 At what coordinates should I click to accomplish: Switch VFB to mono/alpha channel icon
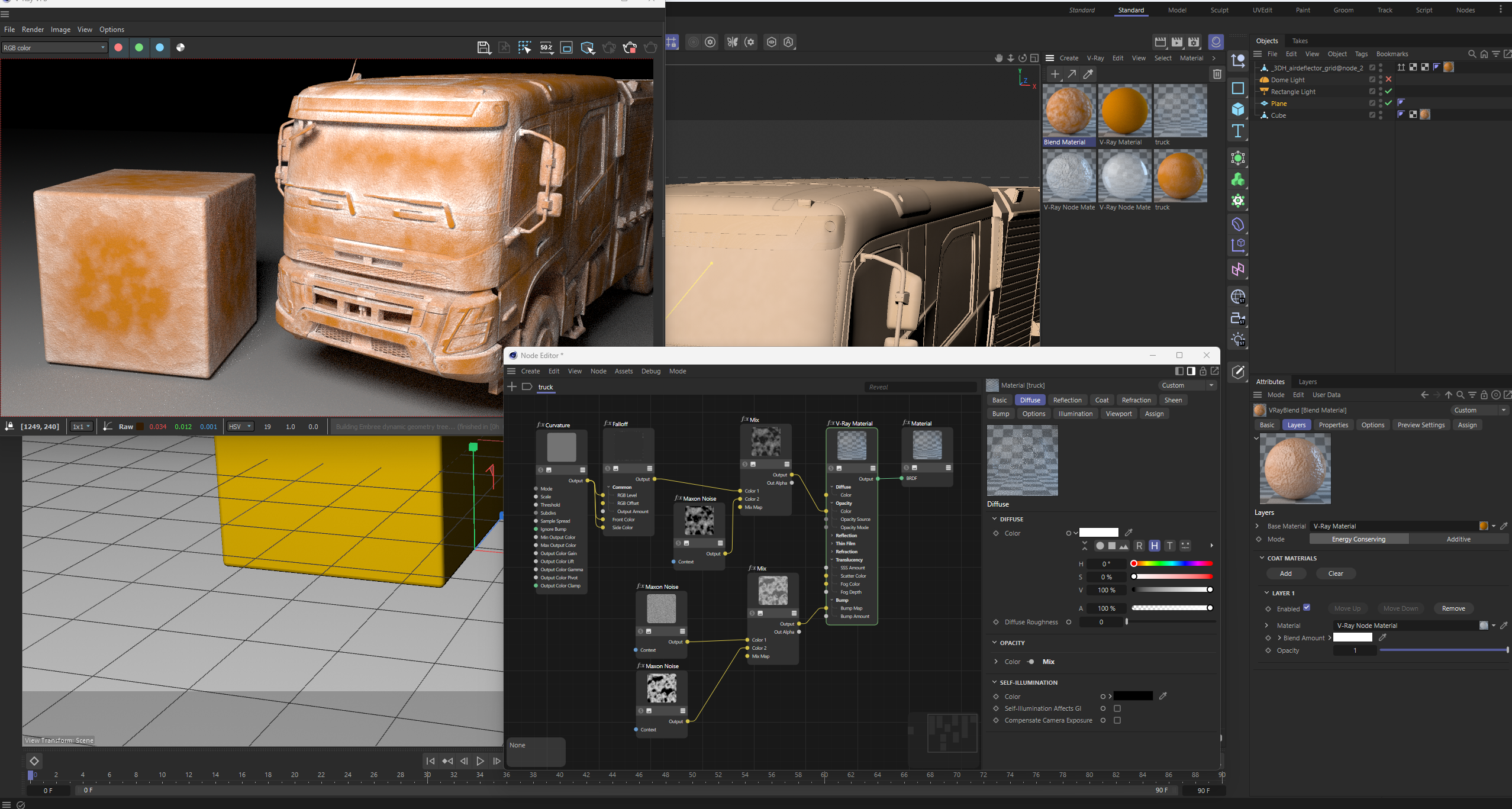[x=180, y=47]
